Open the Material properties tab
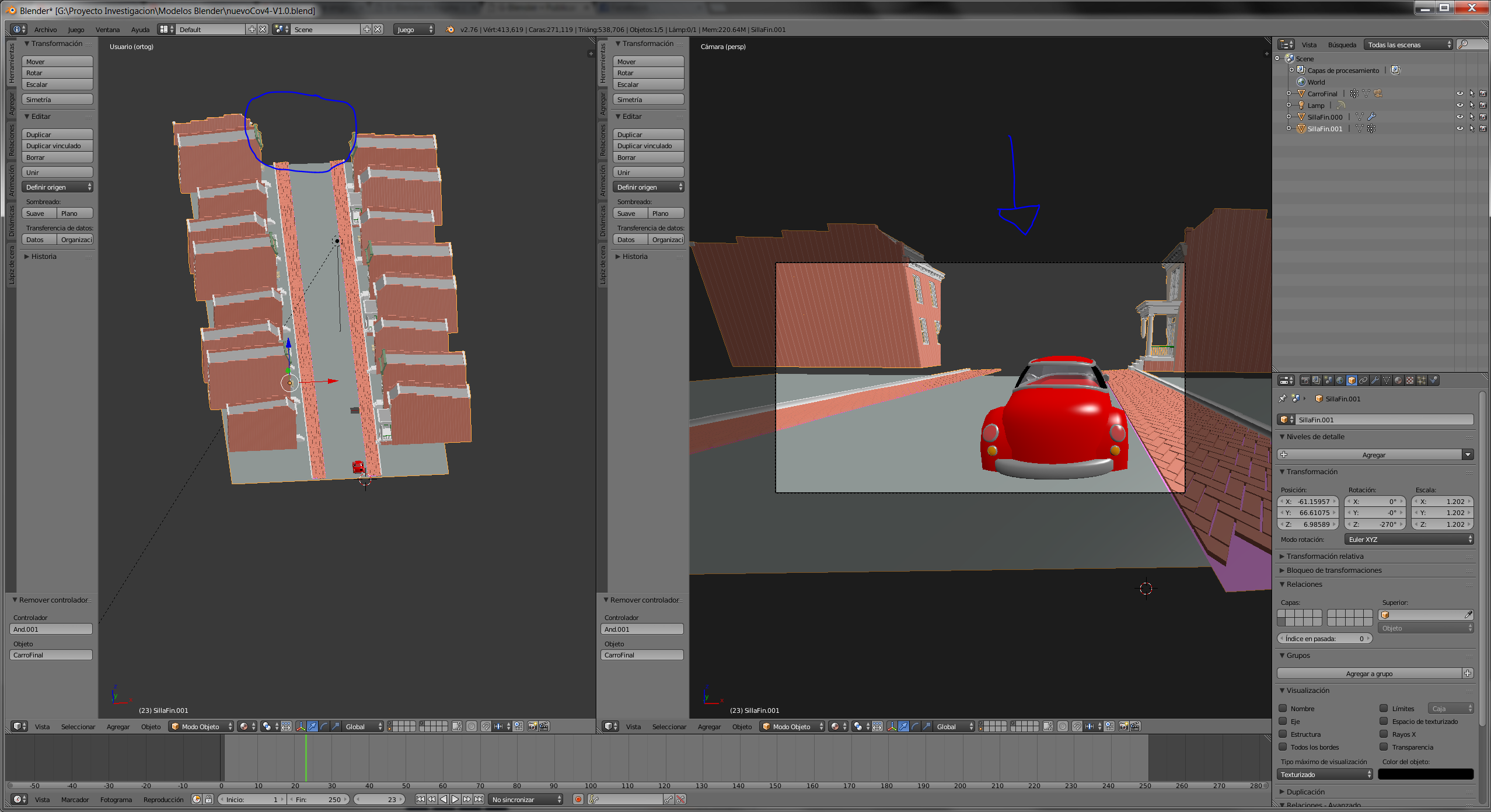 pos(1398,380)
